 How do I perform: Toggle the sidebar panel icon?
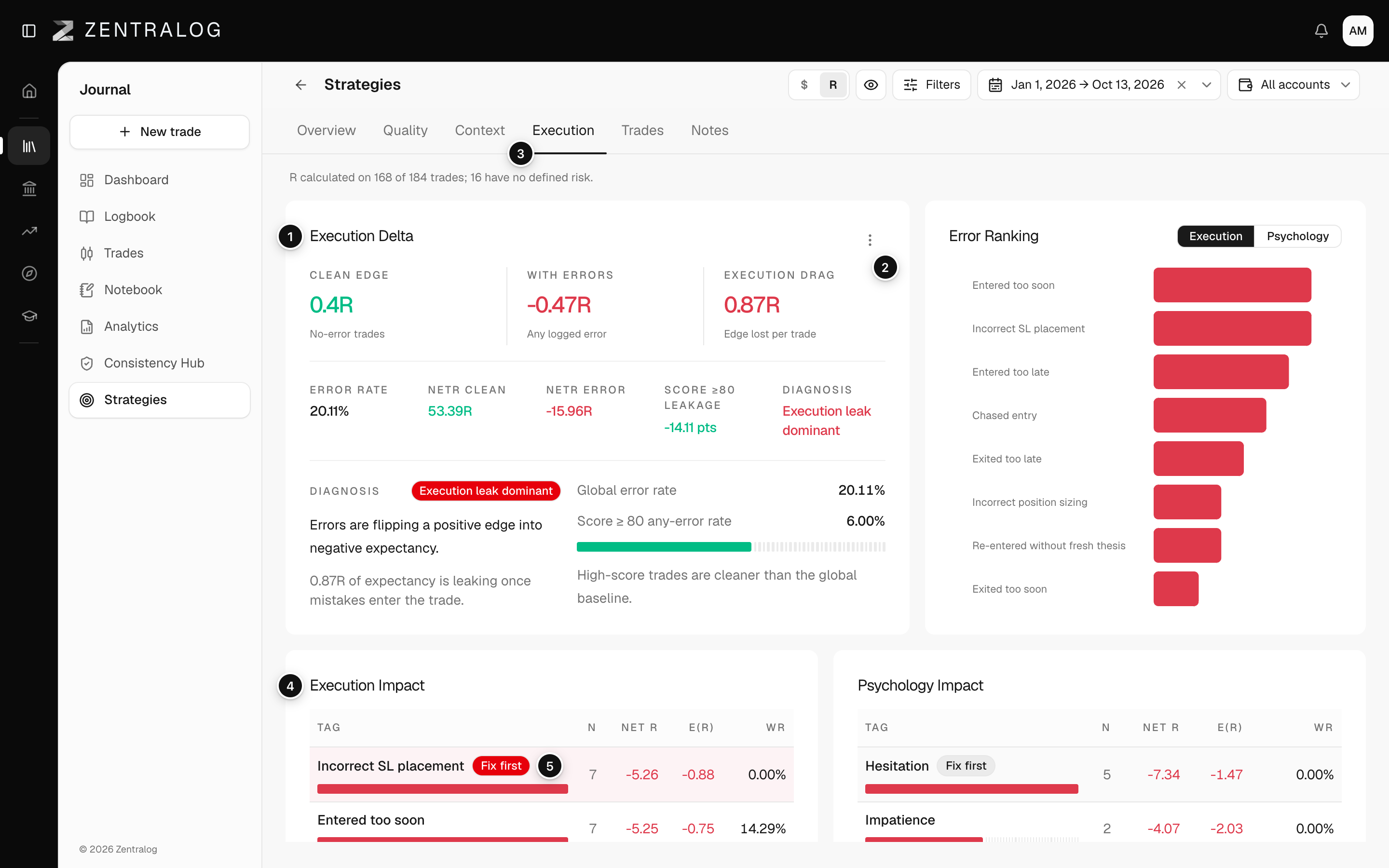(29, 30)
